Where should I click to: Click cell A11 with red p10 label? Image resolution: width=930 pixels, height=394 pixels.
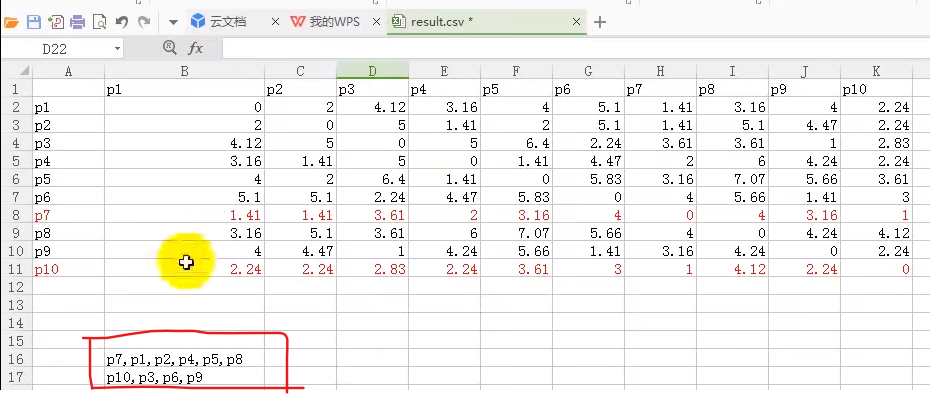pyautogui.click(x=68, y=269)
